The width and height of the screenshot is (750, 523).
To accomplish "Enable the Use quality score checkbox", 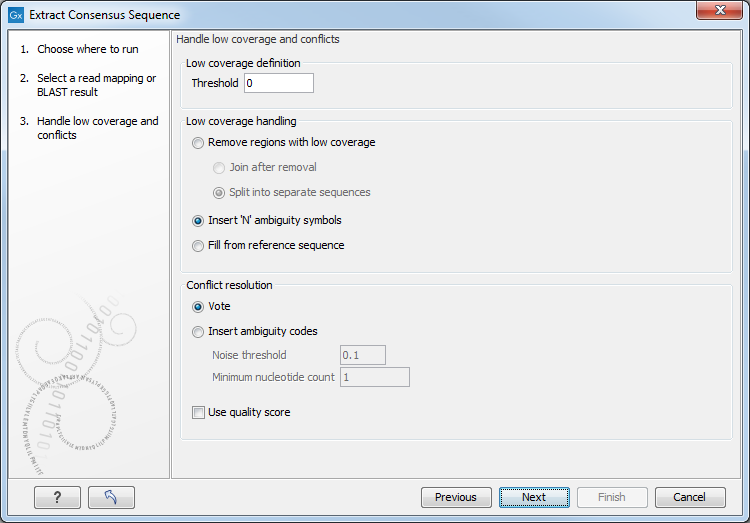I will (x=198, y=412).
